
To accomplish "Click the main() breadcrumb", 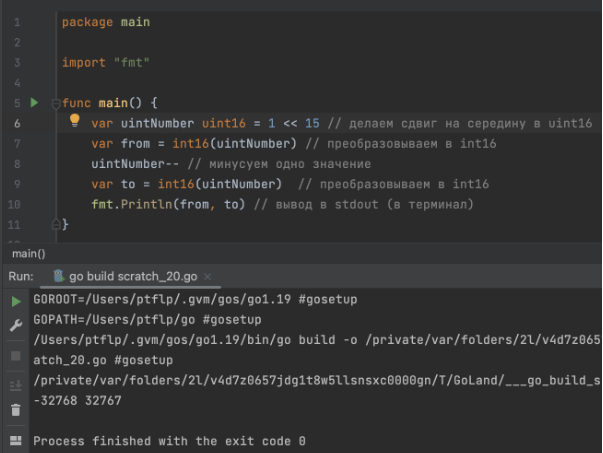I will 29,253.
